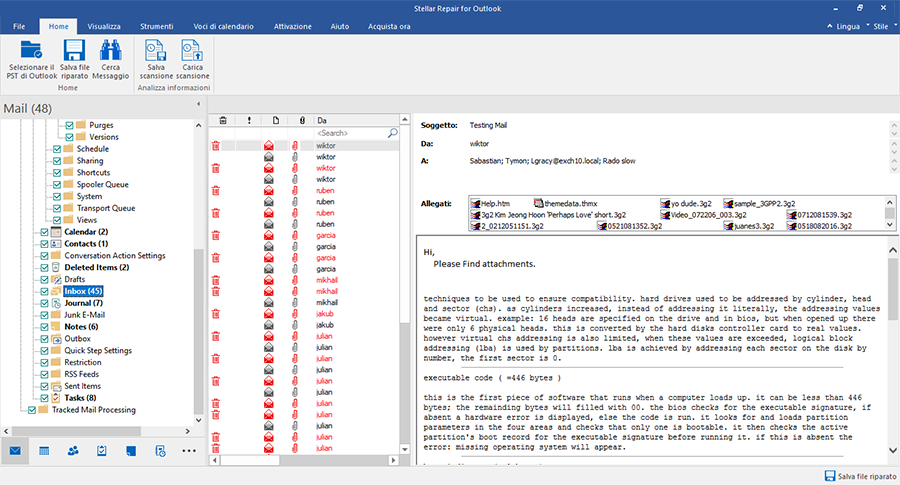Click the Da column header

coord(356,121)
